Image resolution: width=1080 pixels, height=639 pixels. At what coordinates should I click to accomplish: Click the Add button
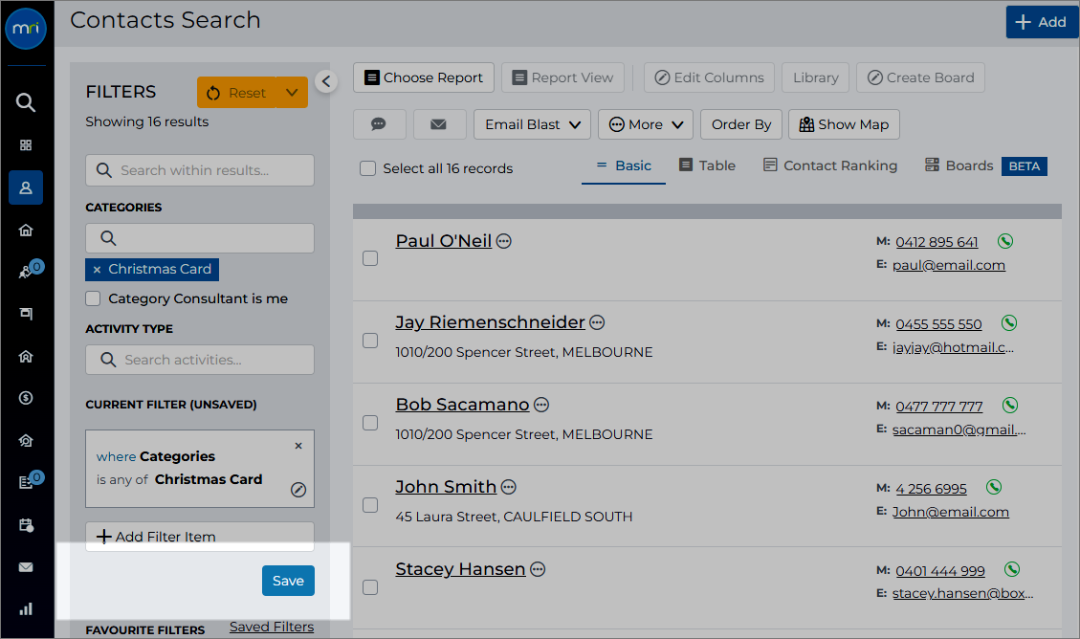click(x=1041, y=22)
